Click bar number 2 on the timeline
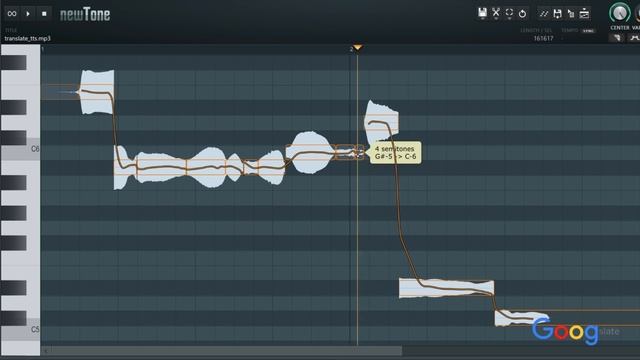Screen dimensions: 640x360 351,49
